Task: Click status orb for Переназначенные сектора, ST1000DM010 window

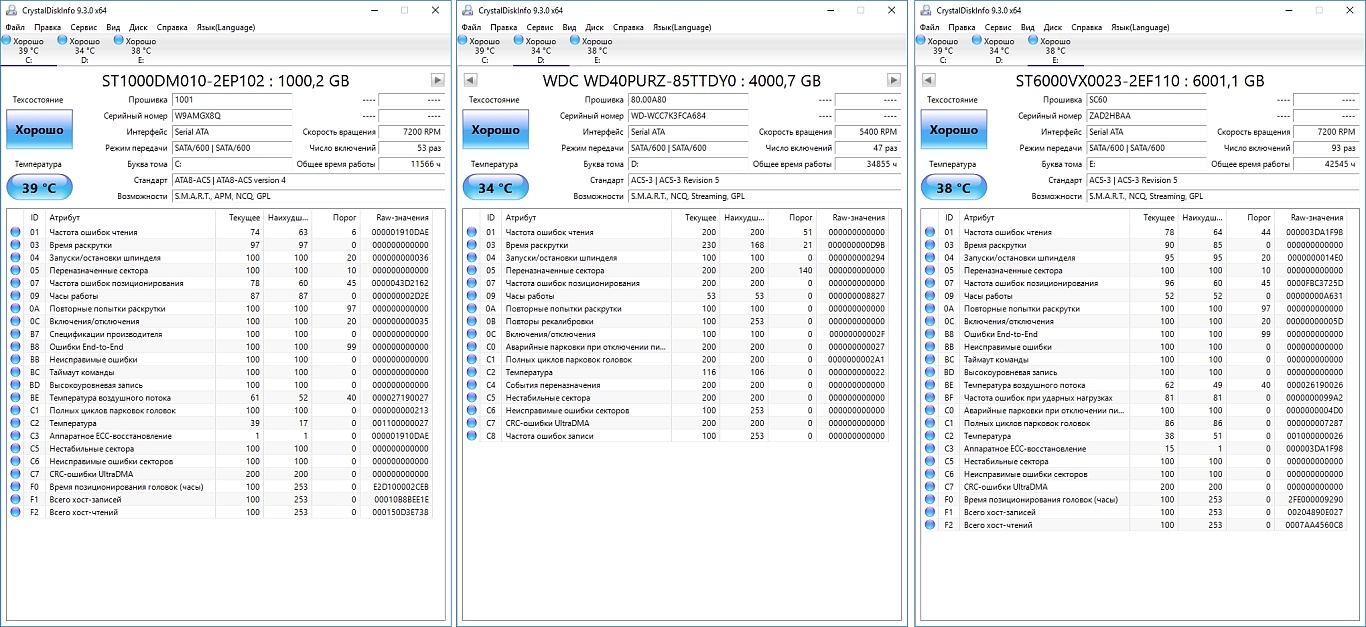Action: (15, 270)
